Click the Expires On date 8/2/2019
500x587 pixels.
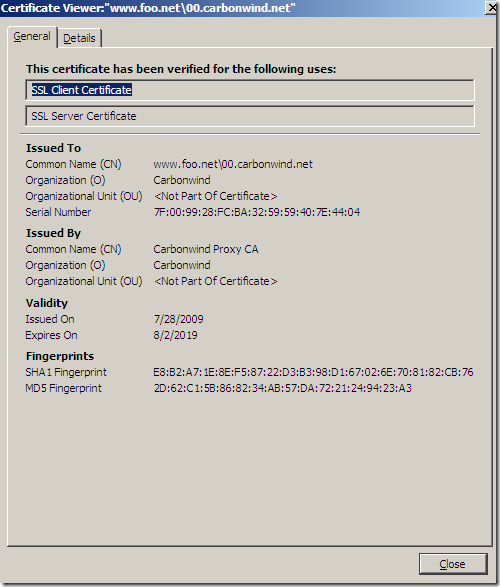point(175,335)
